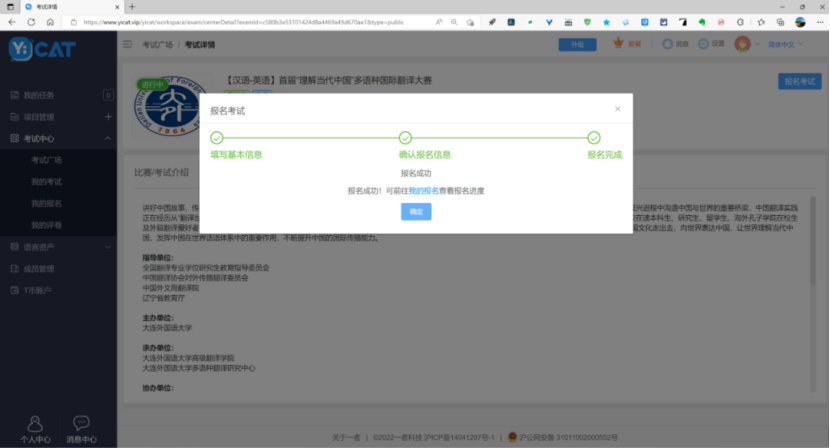
Task: Select 我的考试 in sidebar
Action: coord(46,181)
